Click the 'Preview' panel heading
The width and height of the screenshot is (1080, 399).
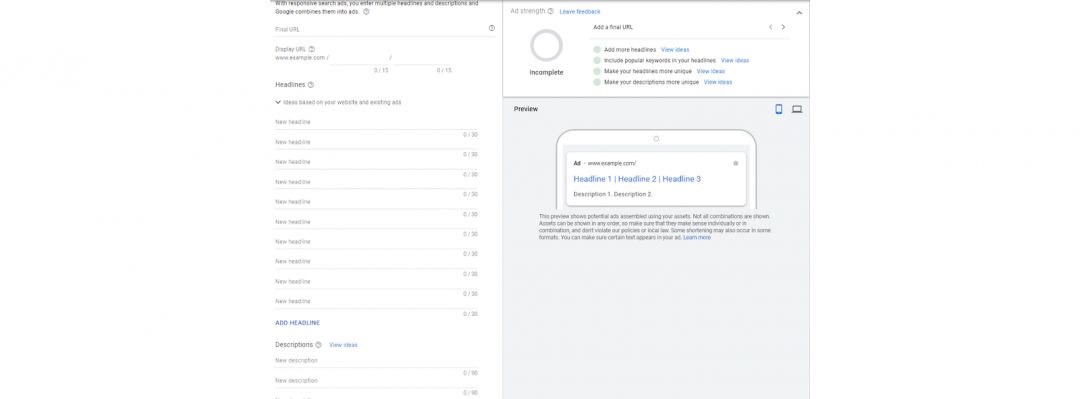[526, 109]
